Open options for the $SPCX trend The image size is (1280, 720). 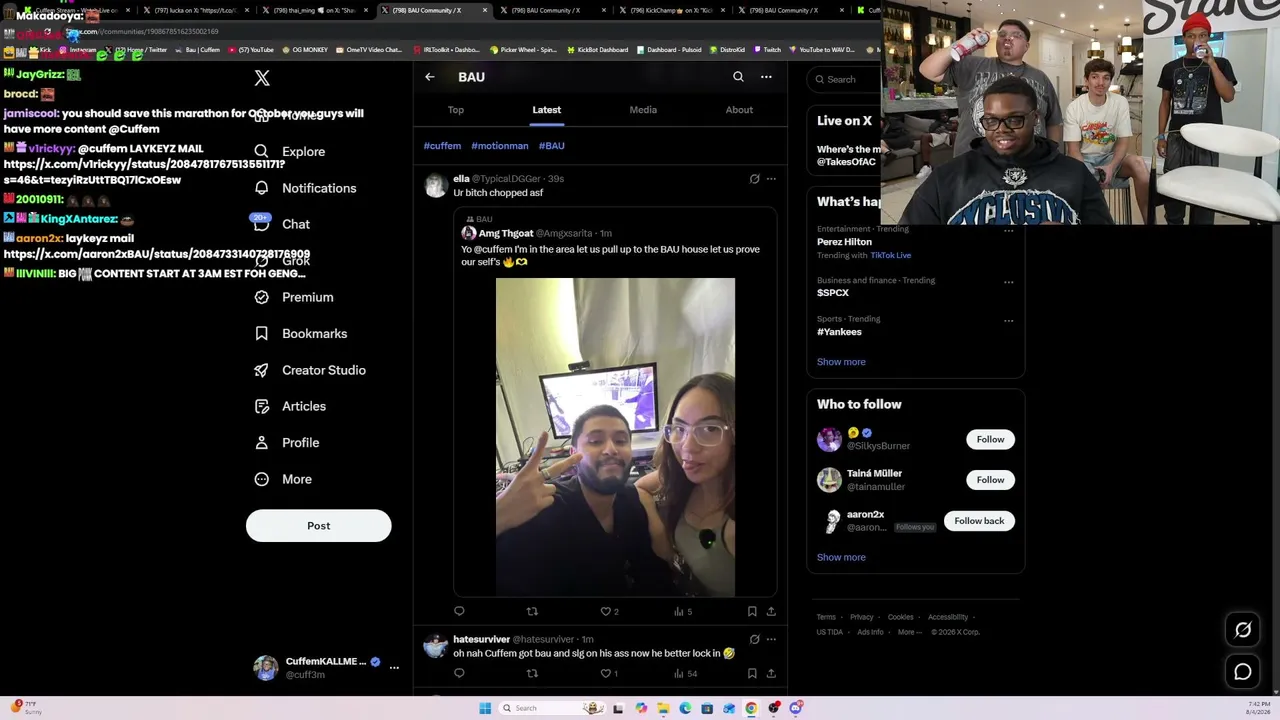1008,282
